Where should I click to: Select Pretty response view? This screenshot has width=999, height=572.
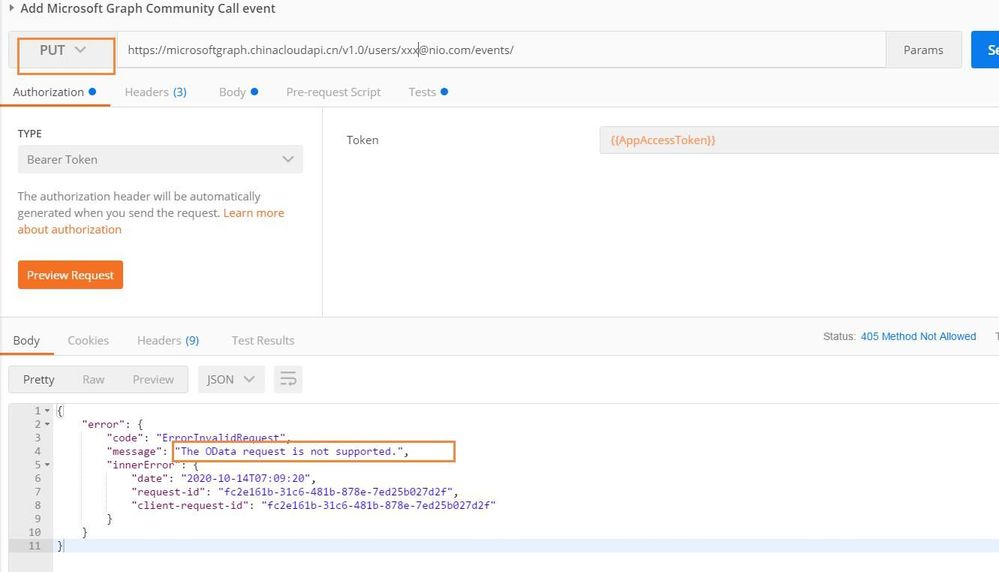39,380
